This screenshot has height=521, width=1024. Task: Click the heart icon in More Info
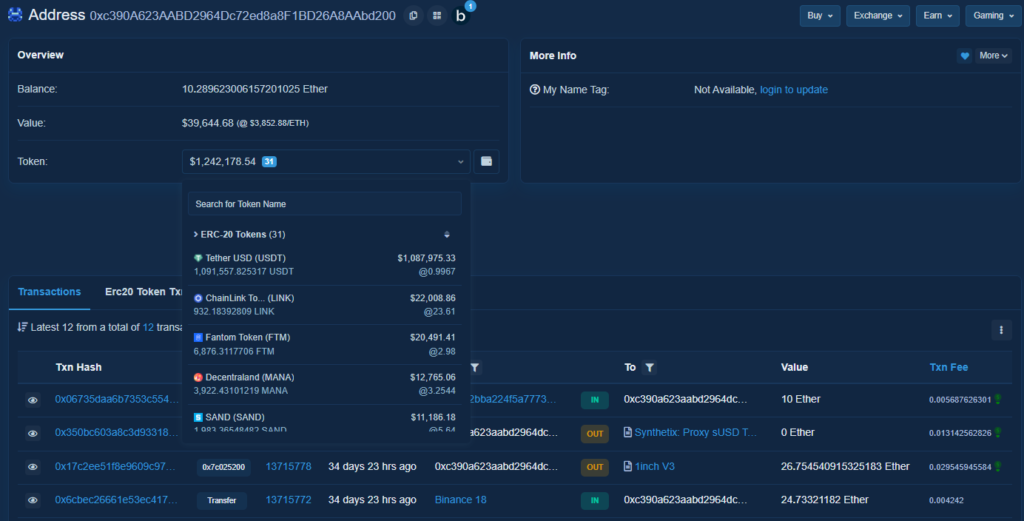point(965,56)
